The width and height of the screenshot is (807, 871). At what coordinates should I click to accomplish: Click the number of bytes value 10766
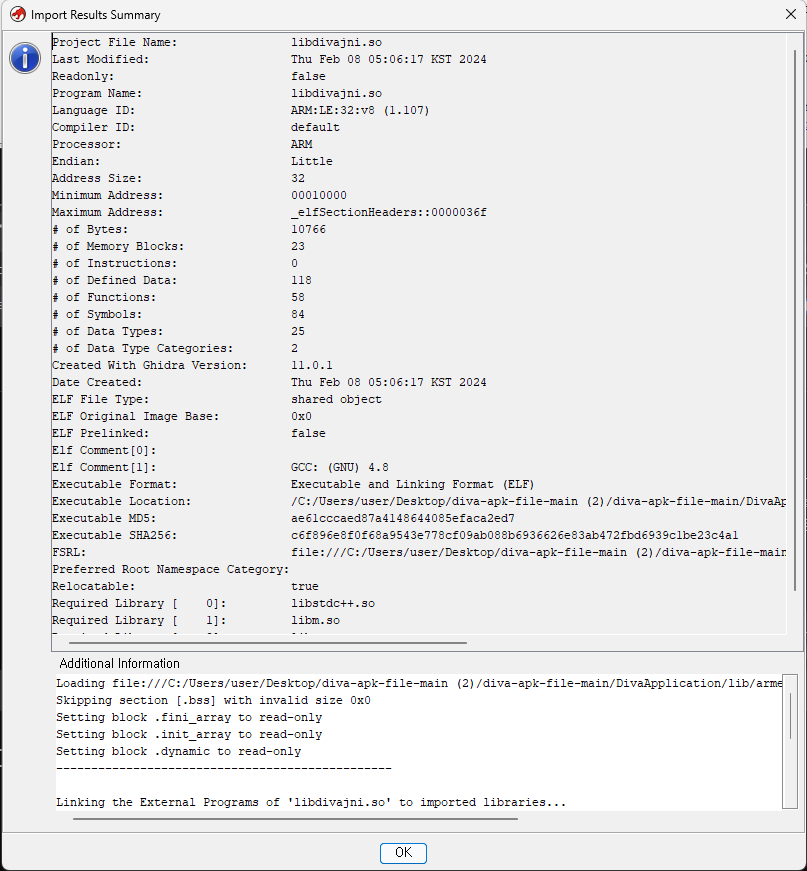click(x=308, y=229)
